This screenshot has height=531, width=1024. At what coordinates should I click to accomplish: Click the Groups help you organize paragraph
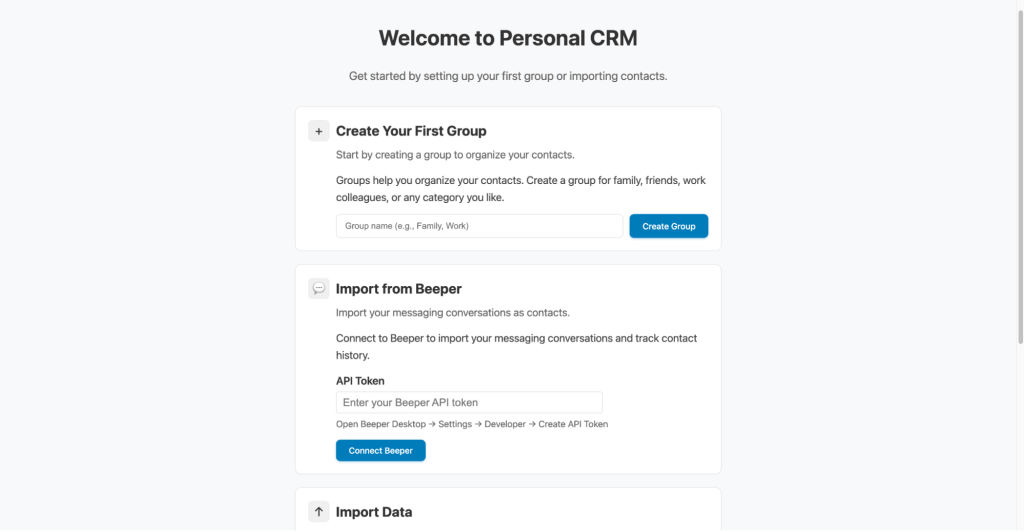click(x=521, y=189)
